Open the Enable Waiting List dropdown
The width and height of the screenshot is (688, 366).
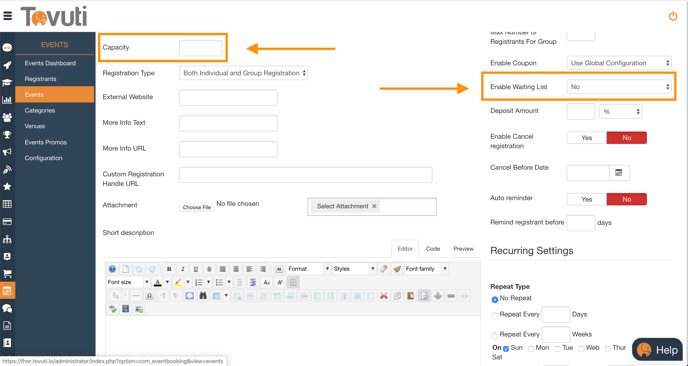tap(619, 87)
